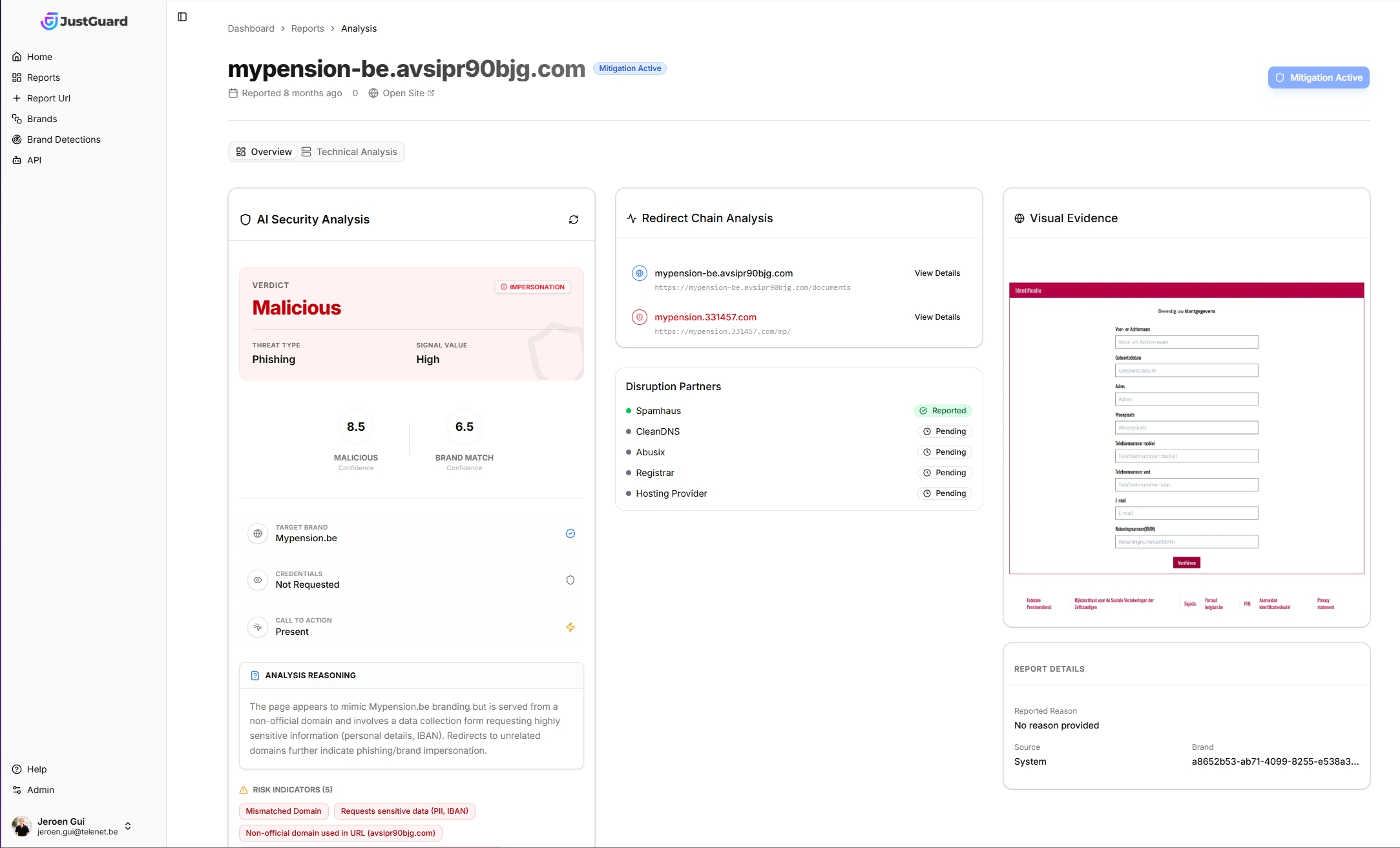Click the calendar icon beside Reported 8 months ago
The width and height of the screenshot is (1400, 848).
[232, 93]
